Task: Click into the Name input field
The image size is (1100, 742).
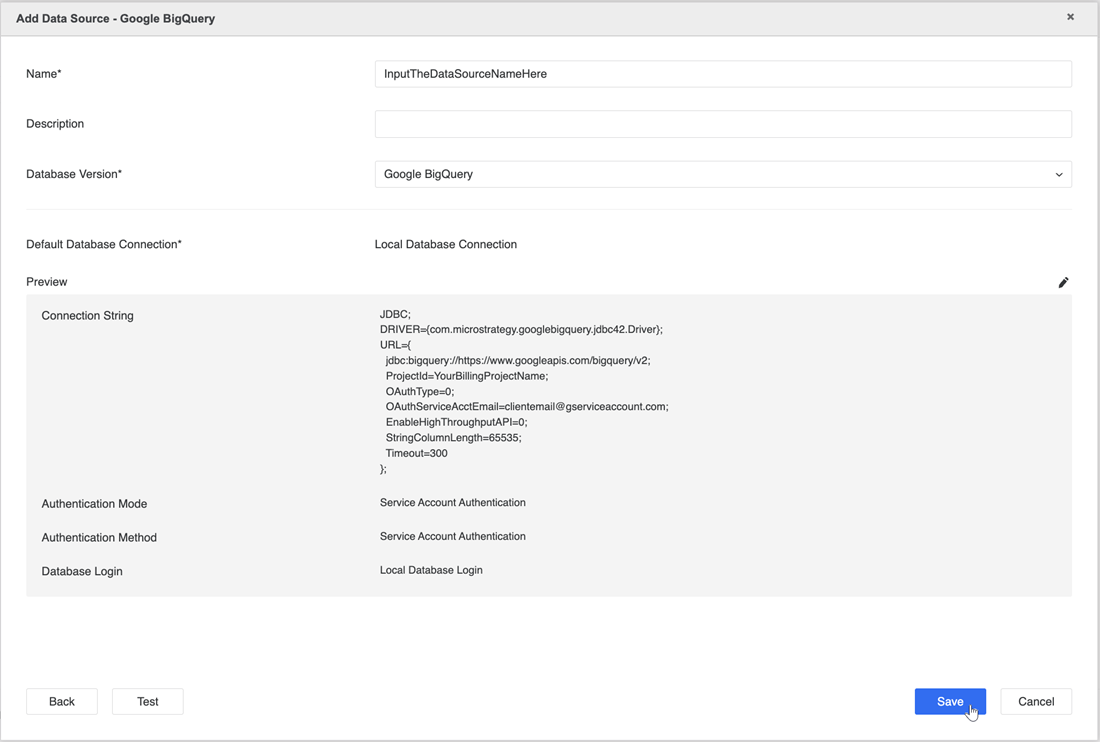Action: coord(722,74)
